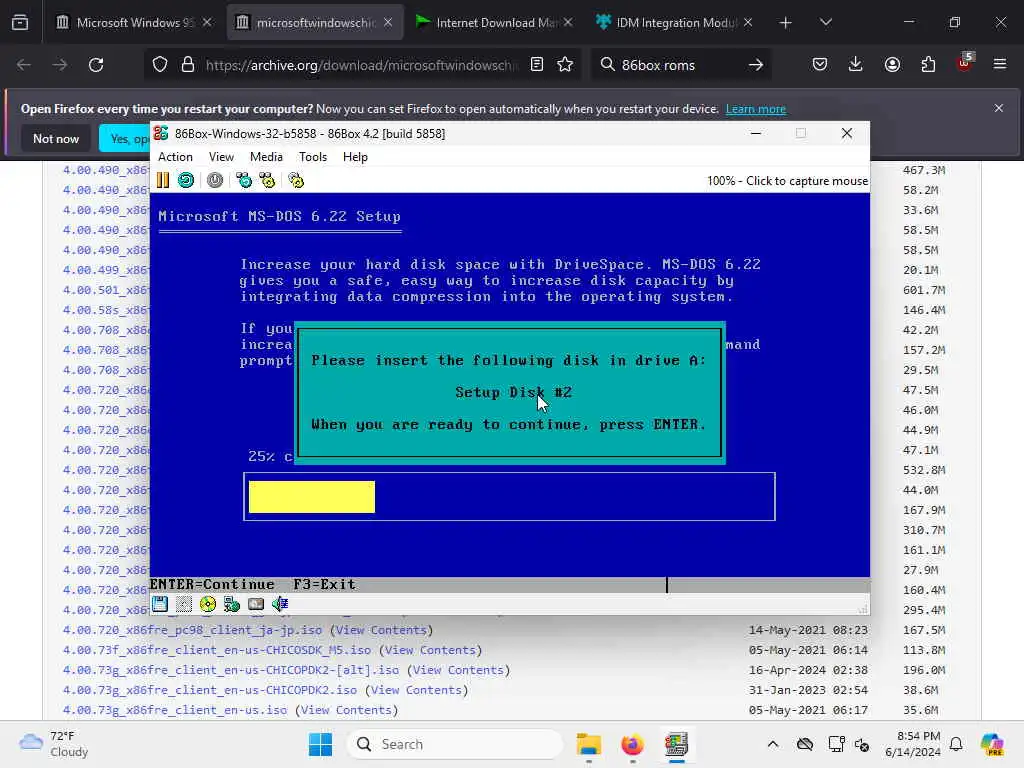This screenshot has height=768, width=1024.
Task: Open the 86Box Action menu
Action: tap(175, 157)
